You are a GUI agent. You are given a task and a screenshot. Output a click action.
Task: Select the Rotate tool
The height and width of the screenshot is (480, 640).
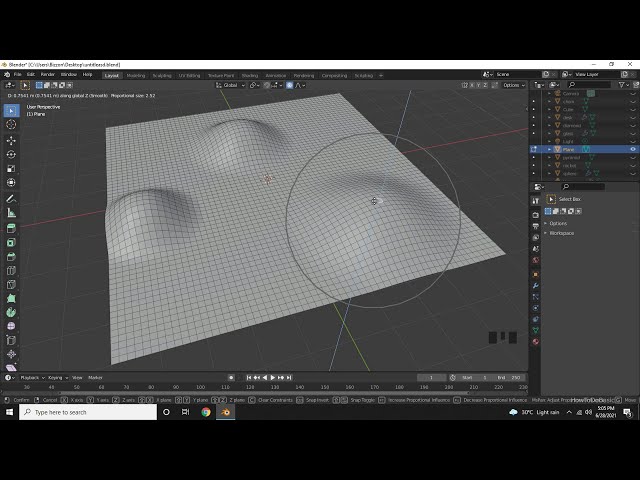click(x=11, y=154)
